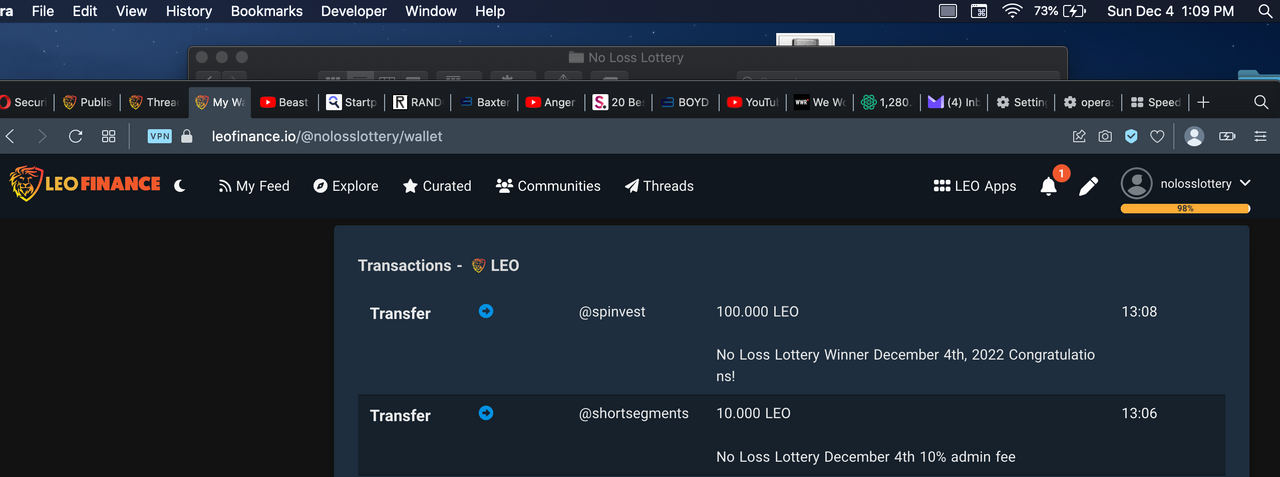Switch to the 'Speed' dial tab
The image size is (1280, 477).
click(1155, 102)
